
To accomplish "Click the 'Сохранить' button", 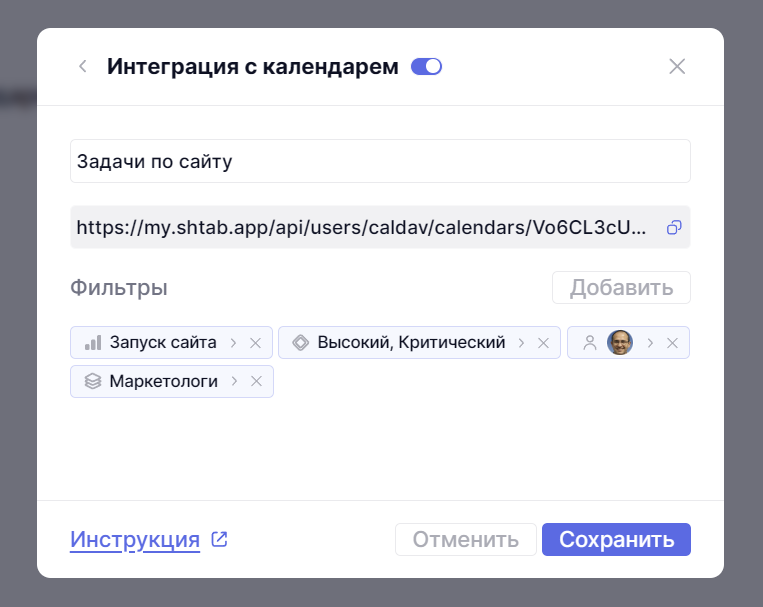I will pyautogui.click(x=616, y=540).
